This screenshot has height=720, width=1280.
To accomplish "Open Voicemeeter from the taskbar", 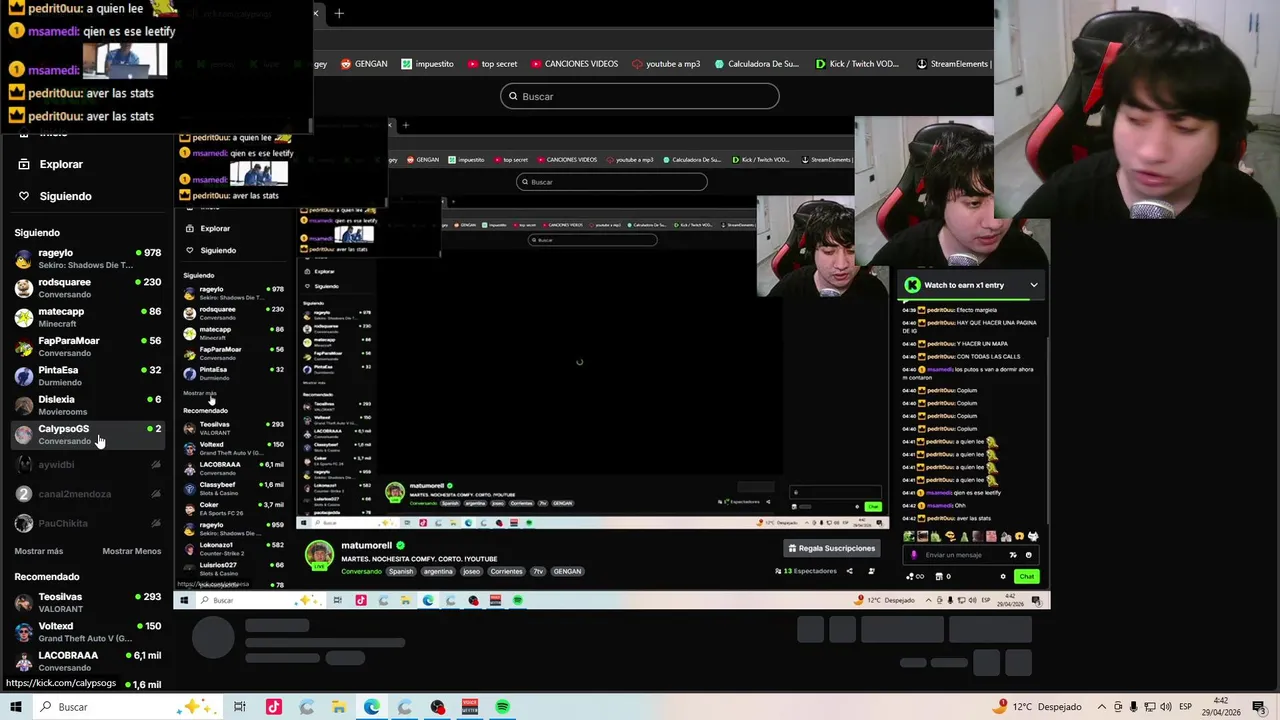I will click(x=470, y=707).
